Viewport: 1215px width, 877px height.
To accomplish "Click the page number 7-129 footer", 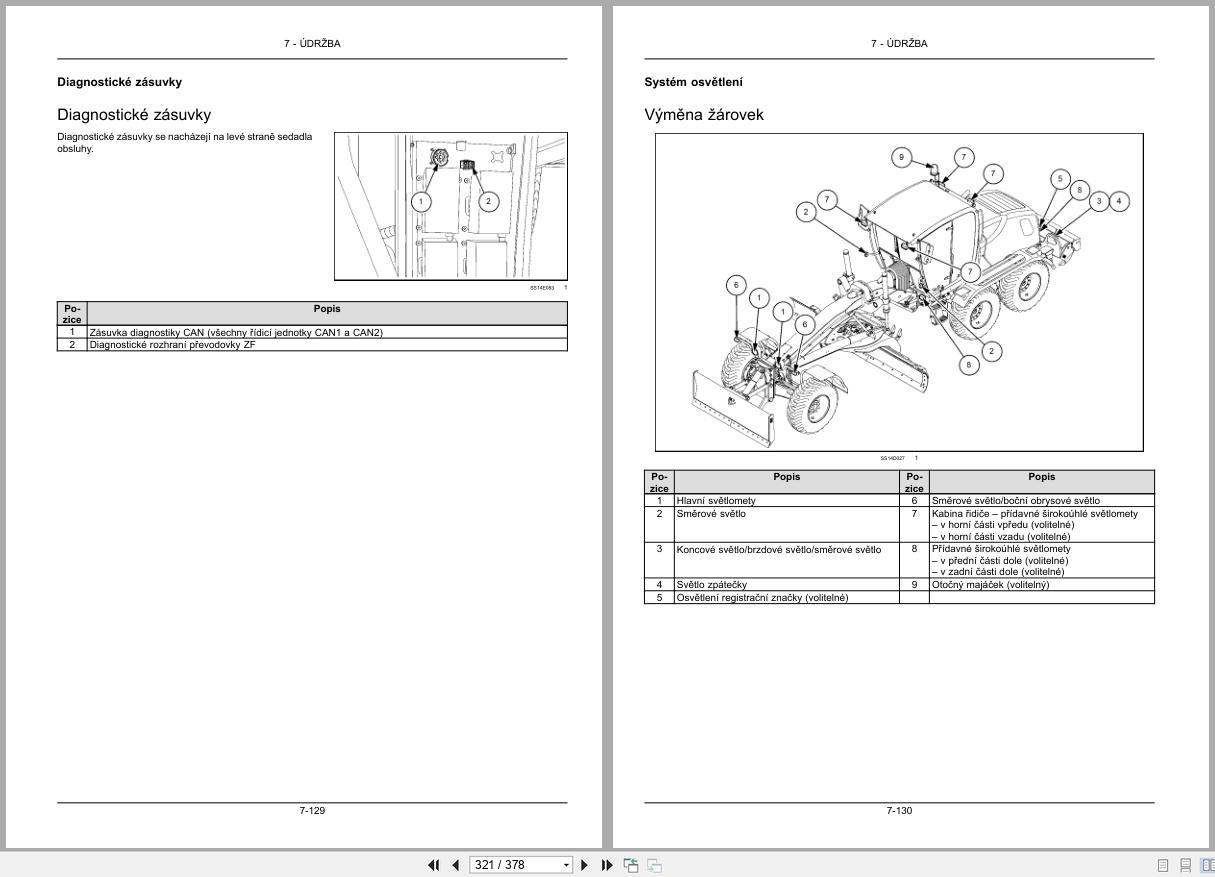I will 312,810.
